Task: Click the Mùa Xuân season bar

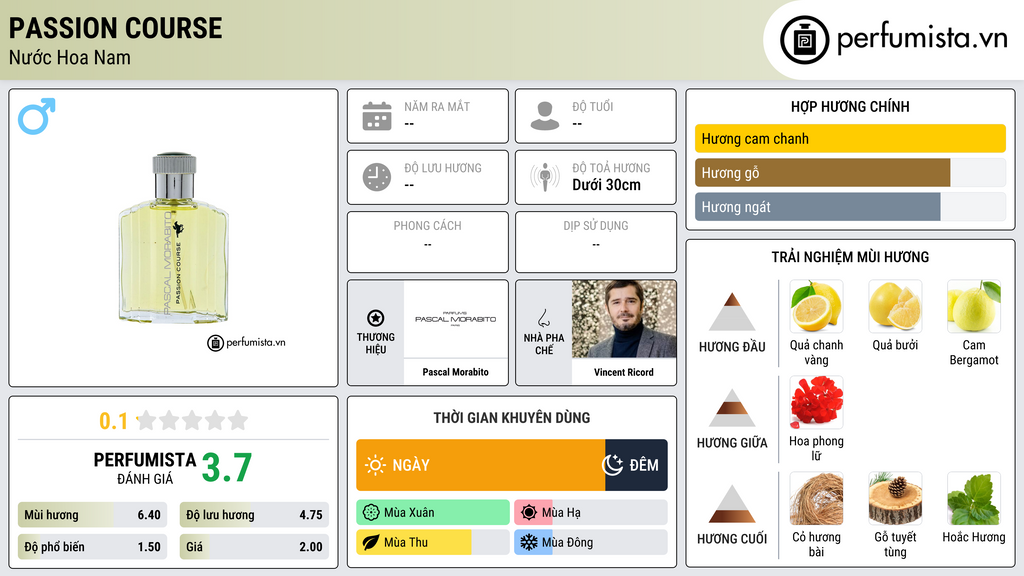Action: click(x=433, y=513)
